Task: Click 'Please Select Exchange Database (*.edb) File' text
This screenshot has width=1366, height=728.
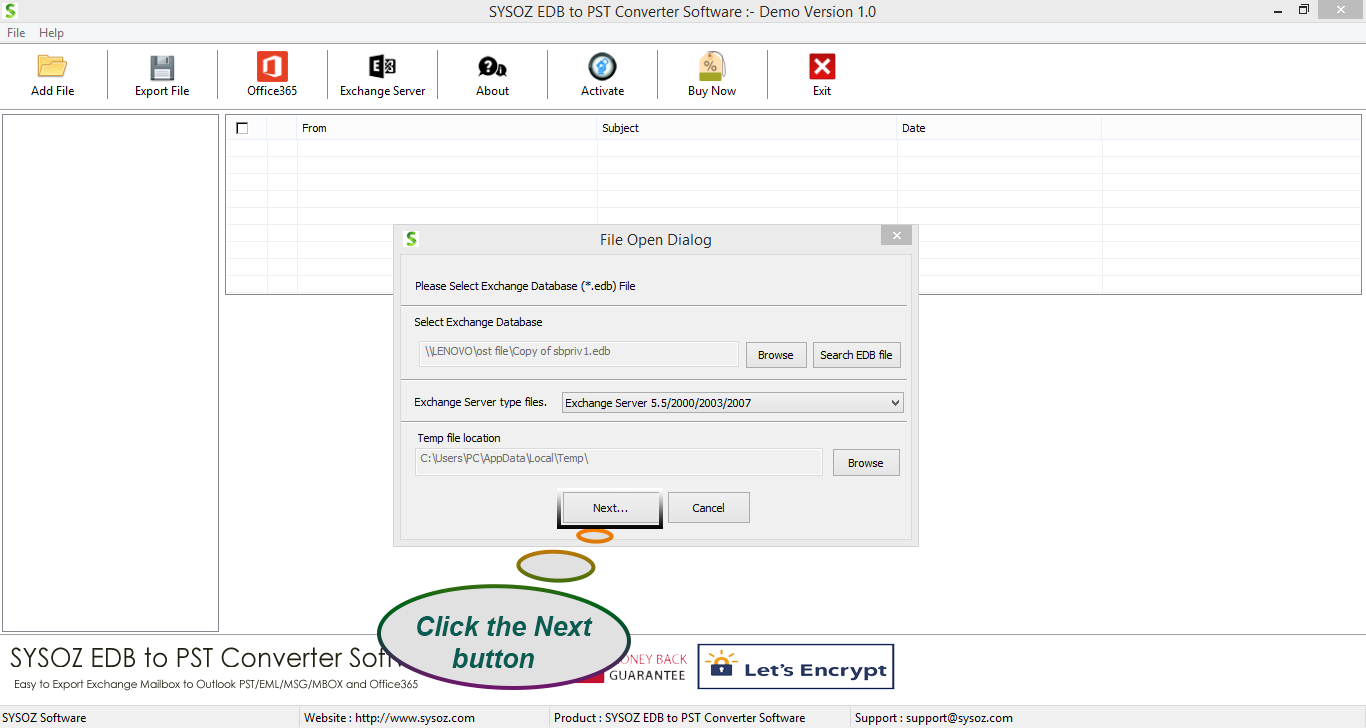Action: tap(525, 286)
